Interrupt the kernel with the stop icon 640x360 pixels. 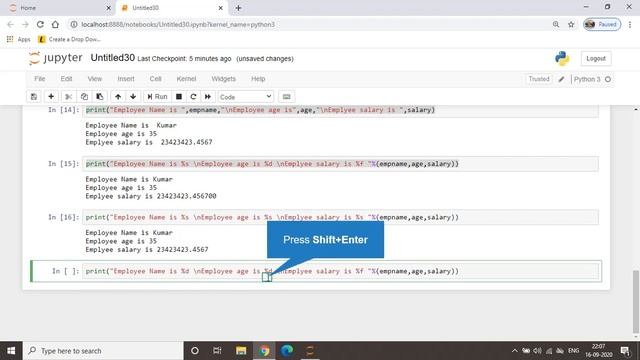coord(179,97)
